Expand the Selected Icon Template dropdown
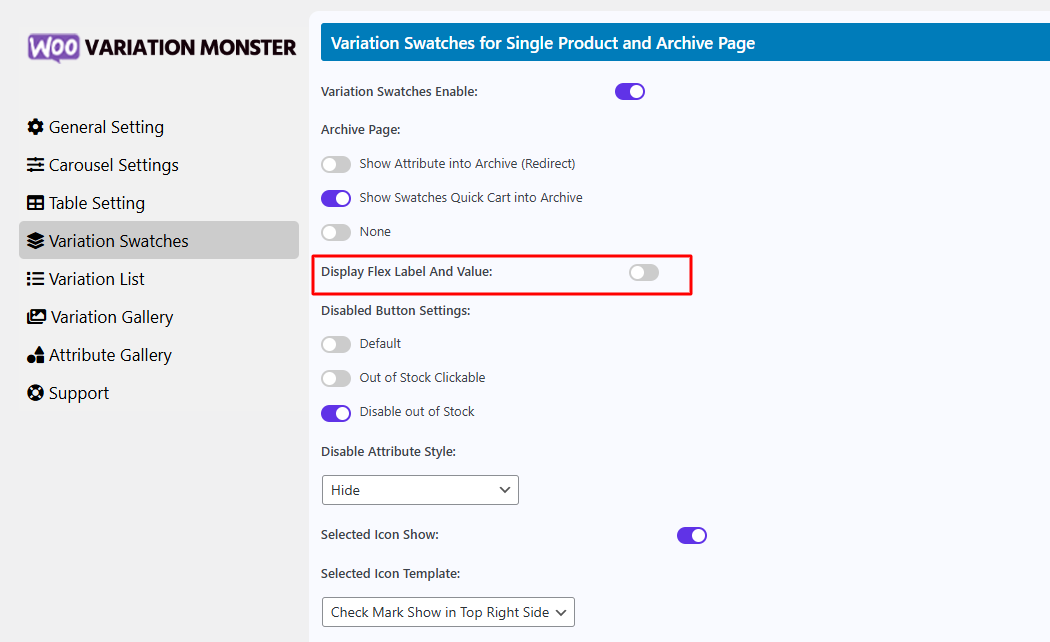 click(448, 612)
